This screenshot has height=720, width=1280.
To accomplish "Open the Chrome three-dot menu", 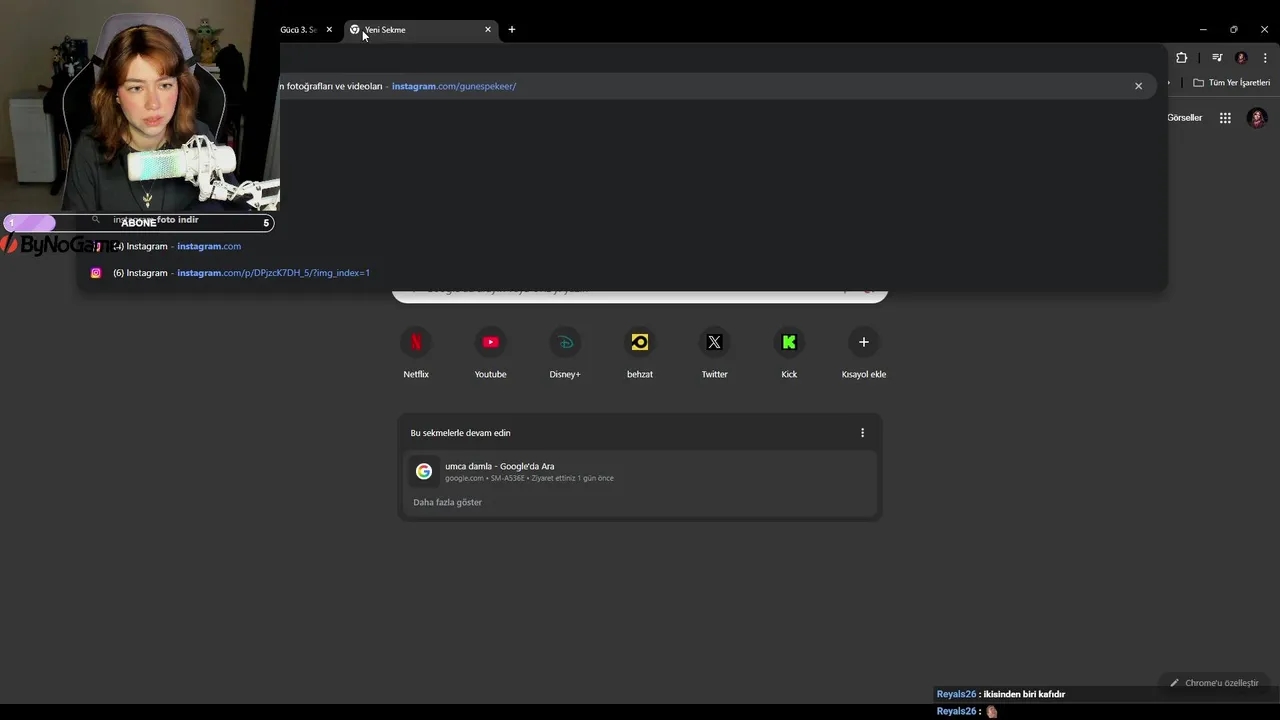I will click(x=1265, y=58).
